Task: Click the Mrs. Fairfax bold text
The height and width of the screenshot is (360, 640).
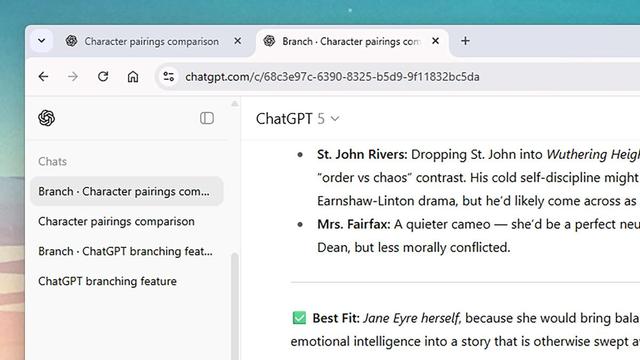Action: point(353,224)
